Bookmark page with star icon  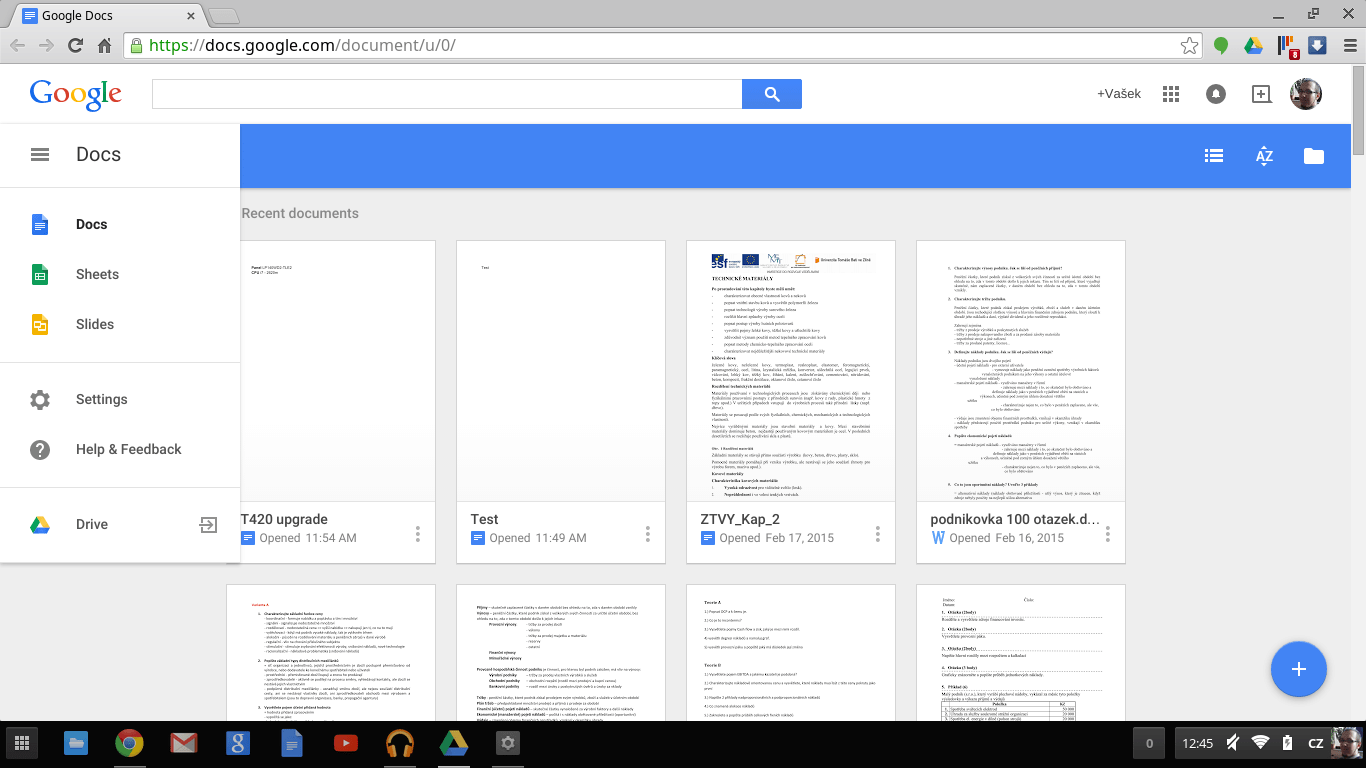click(x=1189, y=45)
